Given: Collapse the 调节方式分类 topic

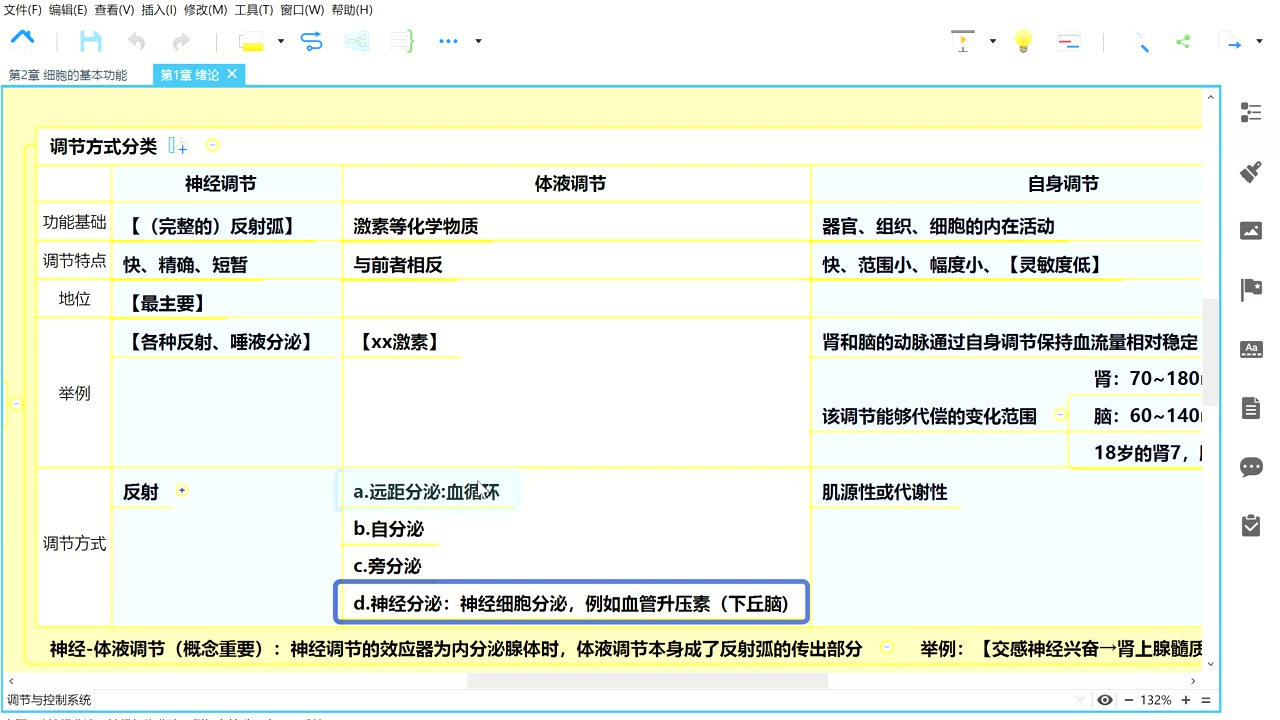Looking at the screenshot, I should pos(213,145).
